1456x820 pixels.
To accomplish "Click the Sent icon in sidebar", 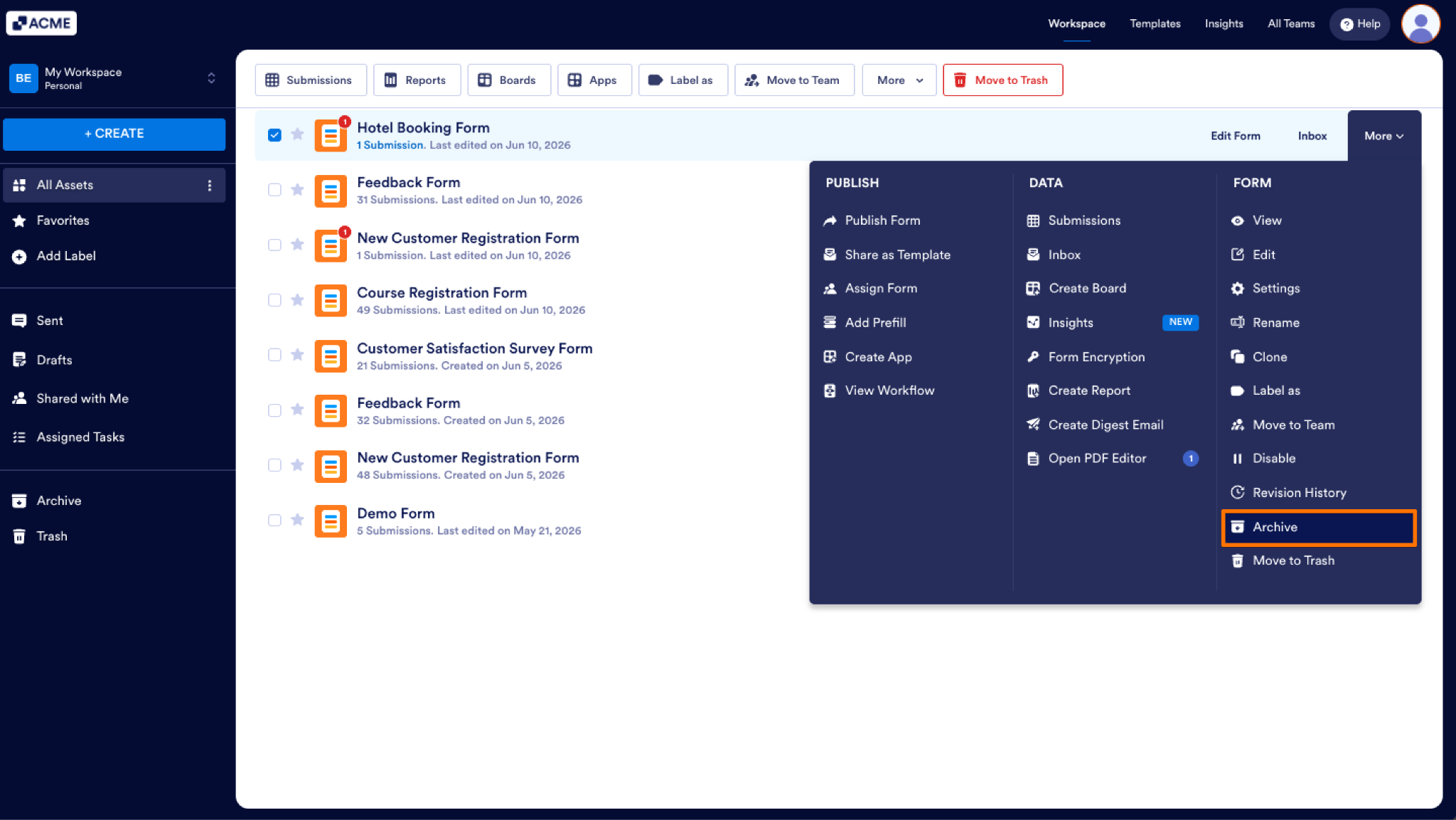I will tap(19, 321).
